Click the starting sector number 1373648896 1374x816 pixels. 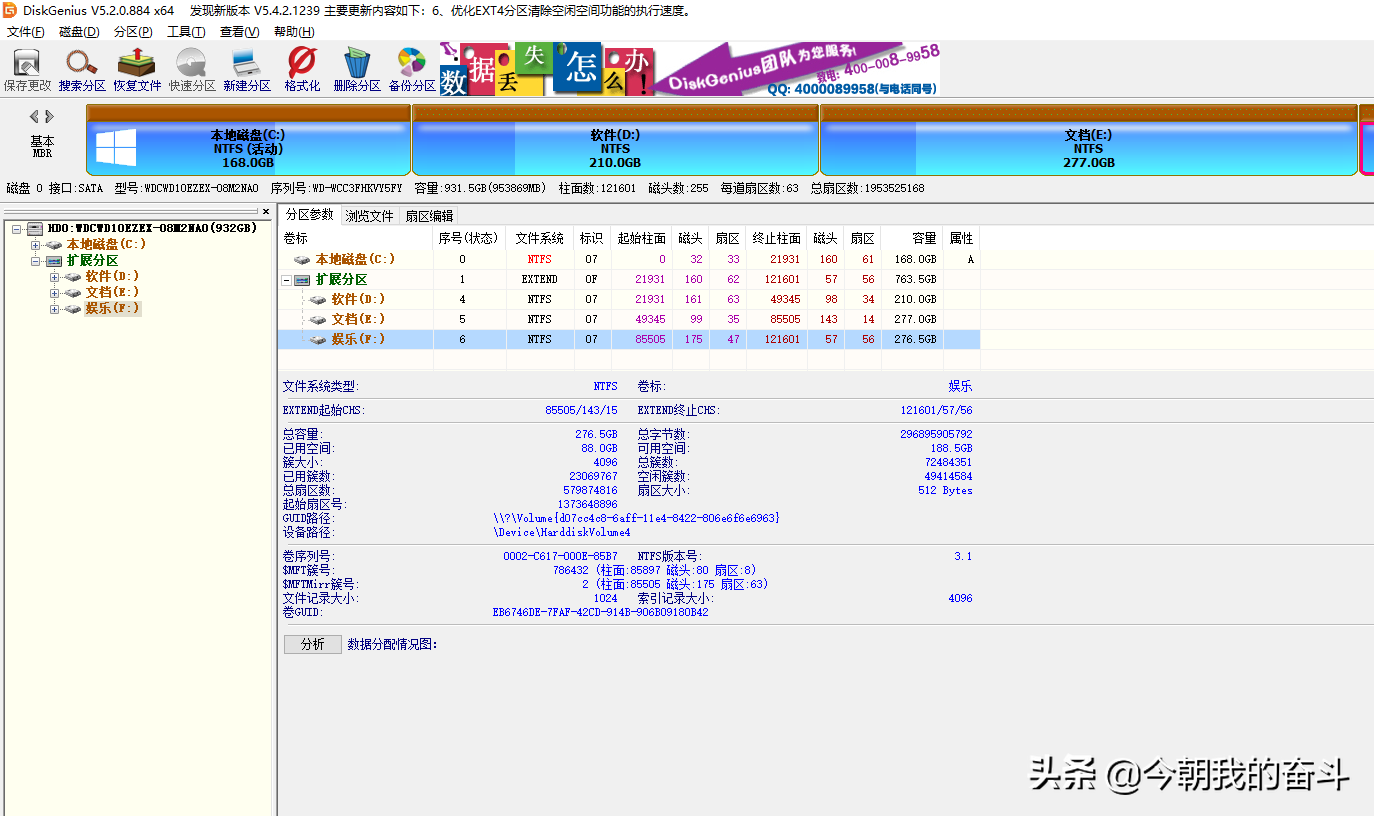[x=587, y=504]
